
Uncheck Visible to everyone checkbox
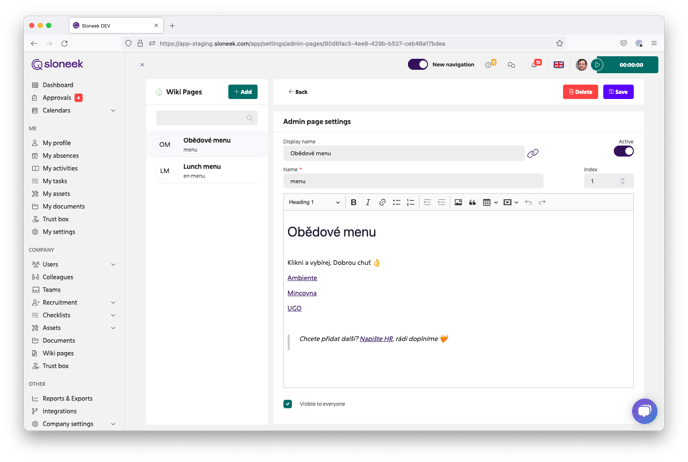point(287,404)
